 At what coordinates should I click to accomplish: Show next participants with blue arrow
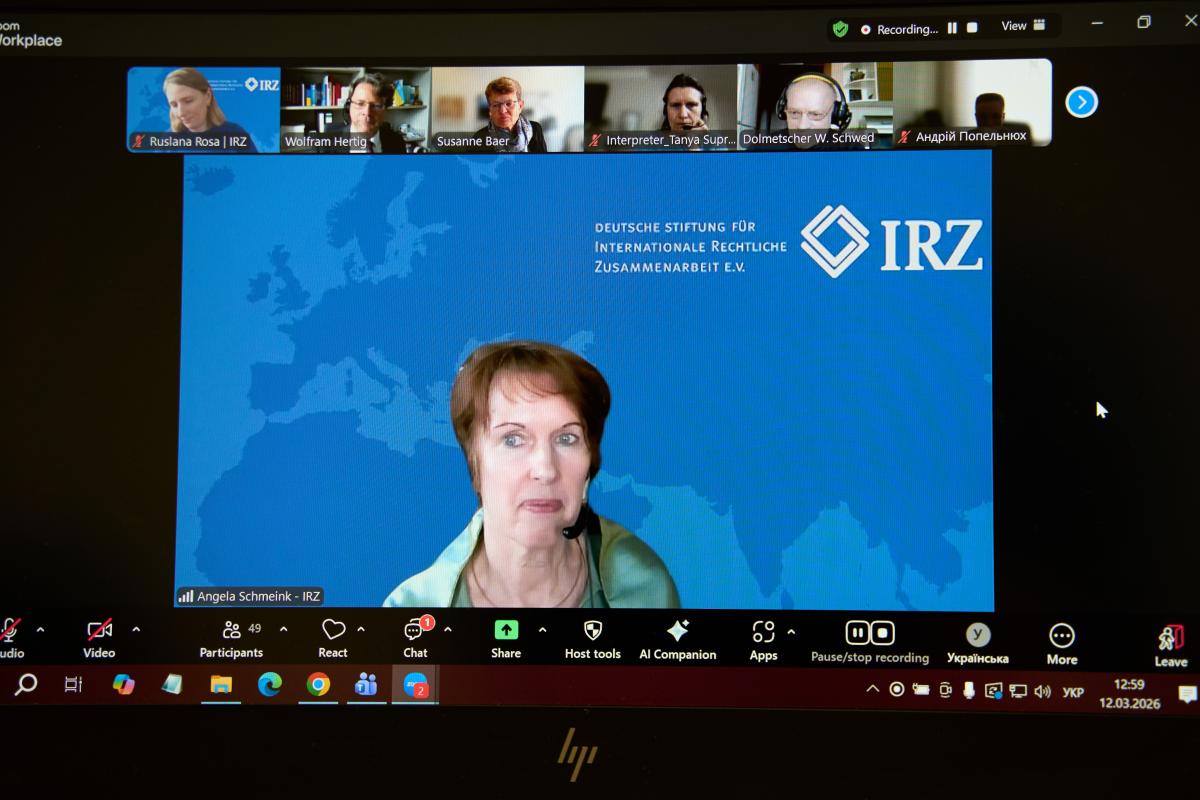[x=1081, y=102]
